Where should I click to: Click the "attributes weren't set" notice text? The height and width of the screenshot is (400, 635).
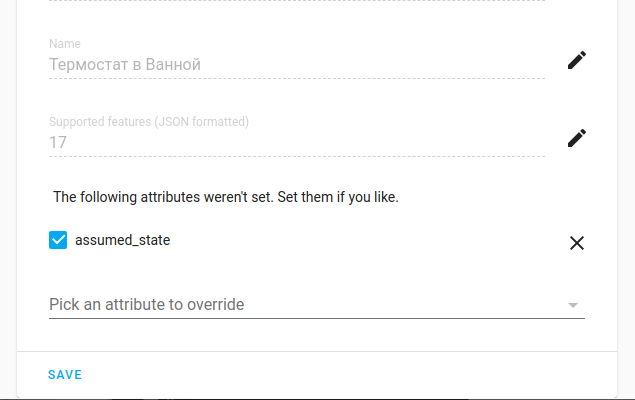[x=226, y=197]
